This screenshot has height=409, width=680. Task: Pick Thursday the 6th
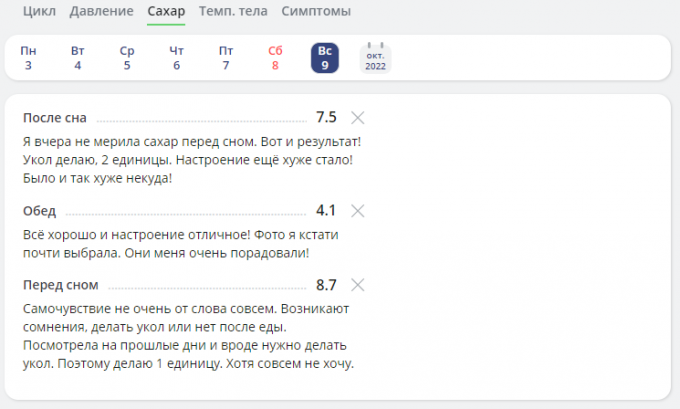coord(177,58)
